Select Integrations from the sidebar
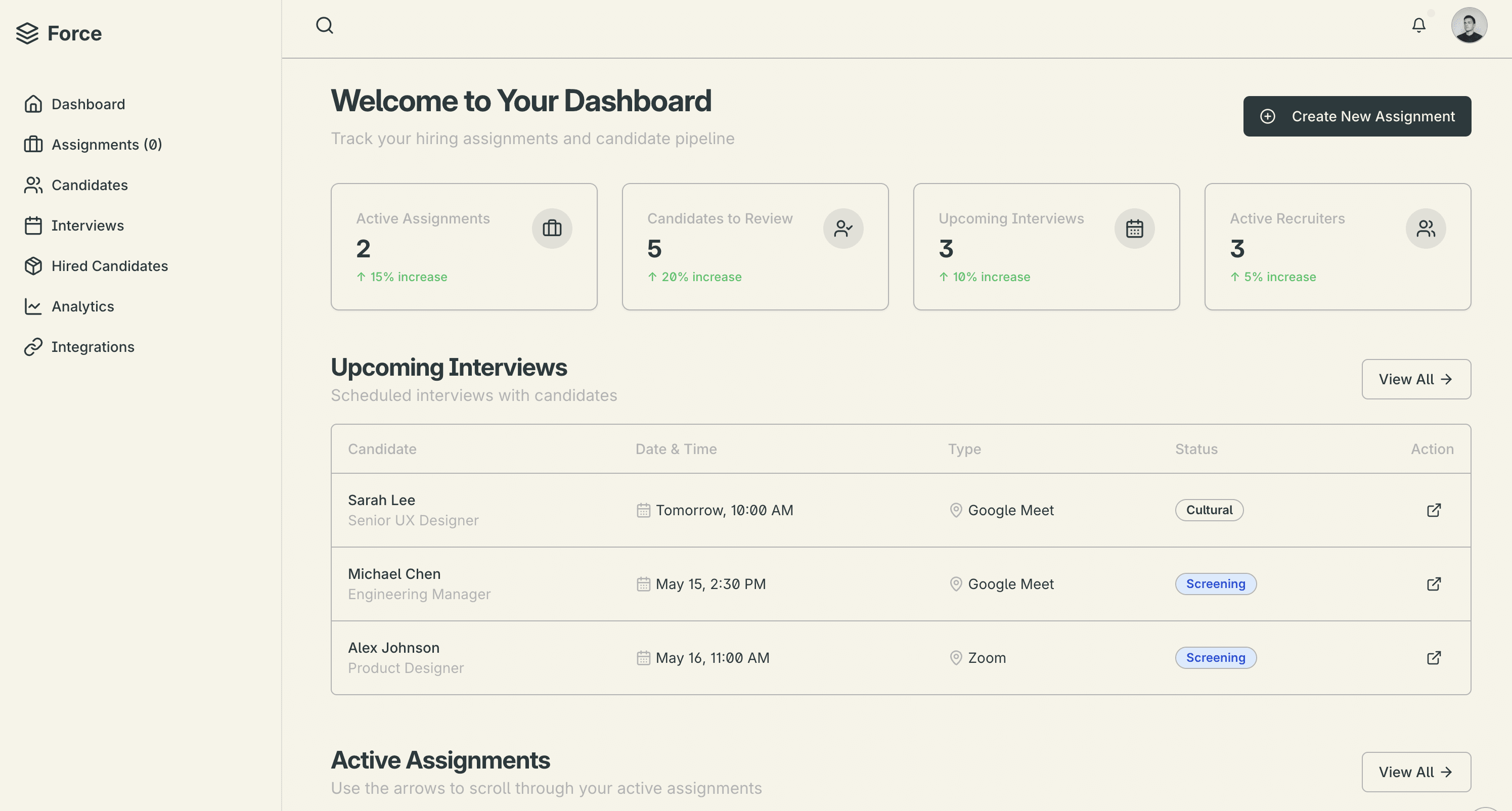Viewport: 1512px width, 811px height. click(93, 347)
